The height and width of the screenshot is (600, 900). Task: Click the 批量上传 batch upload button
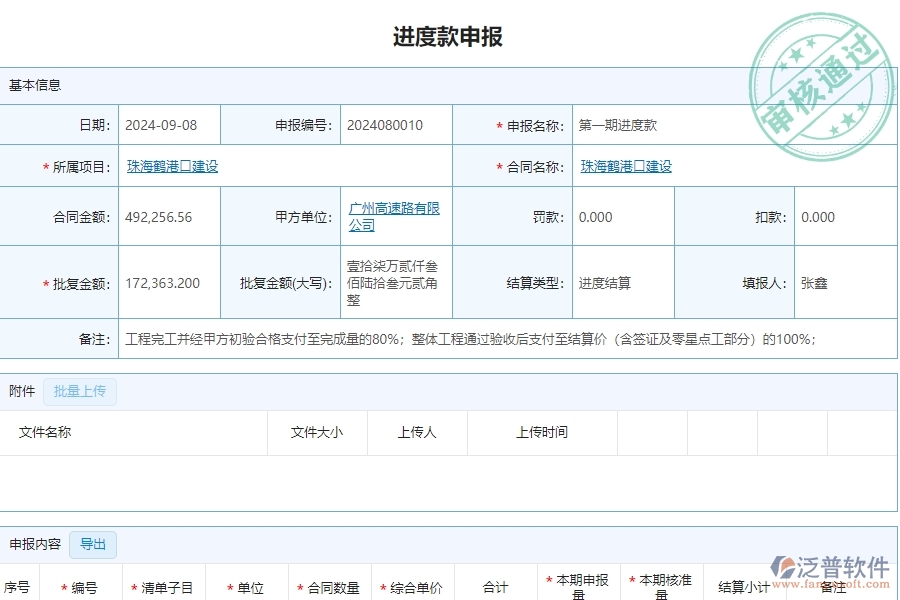pyautogui.click(x=80, y=391)
